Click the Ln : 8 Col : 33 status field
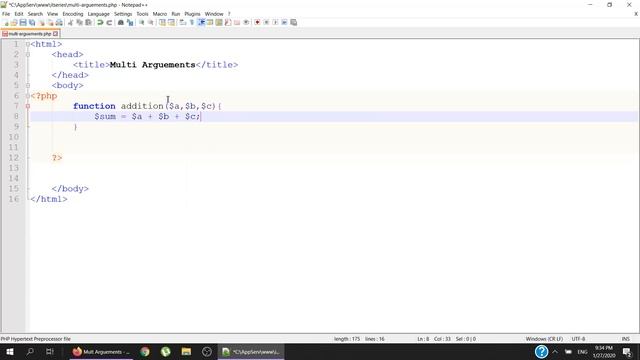Viewport: 640px width, 360px height. [434, 339]
